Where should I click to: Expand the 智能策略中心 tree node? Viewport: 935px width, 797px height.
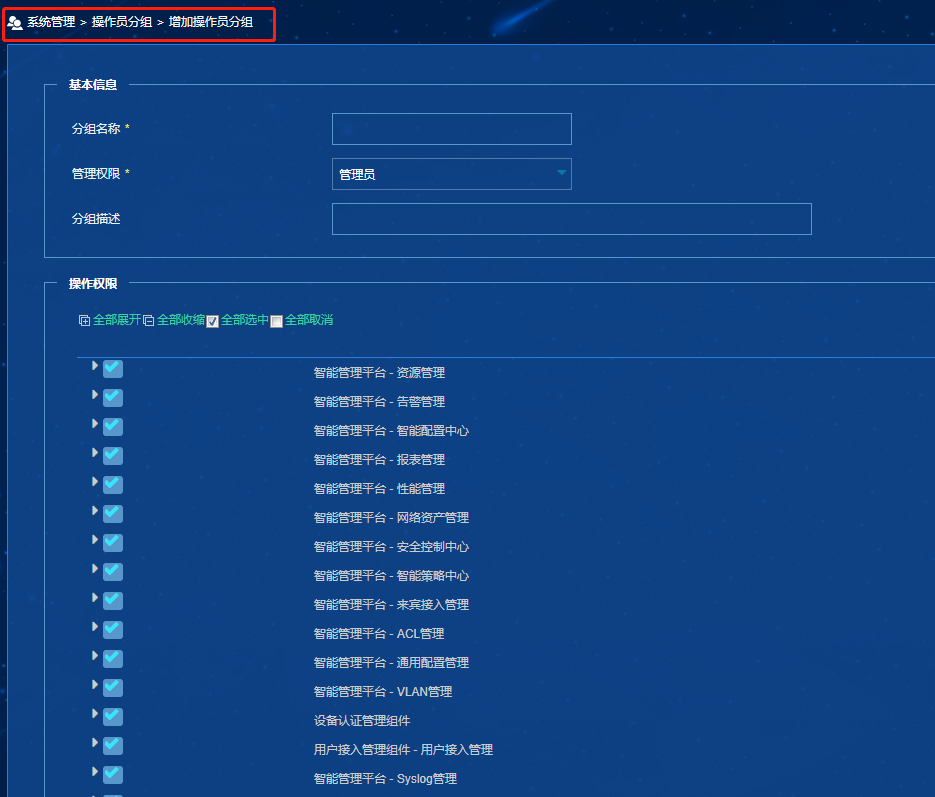click(95, 569)
